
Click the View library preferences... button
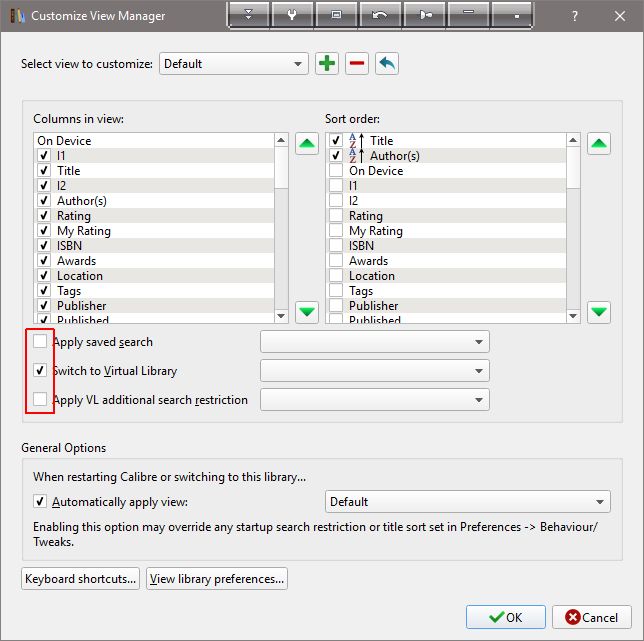217,579
